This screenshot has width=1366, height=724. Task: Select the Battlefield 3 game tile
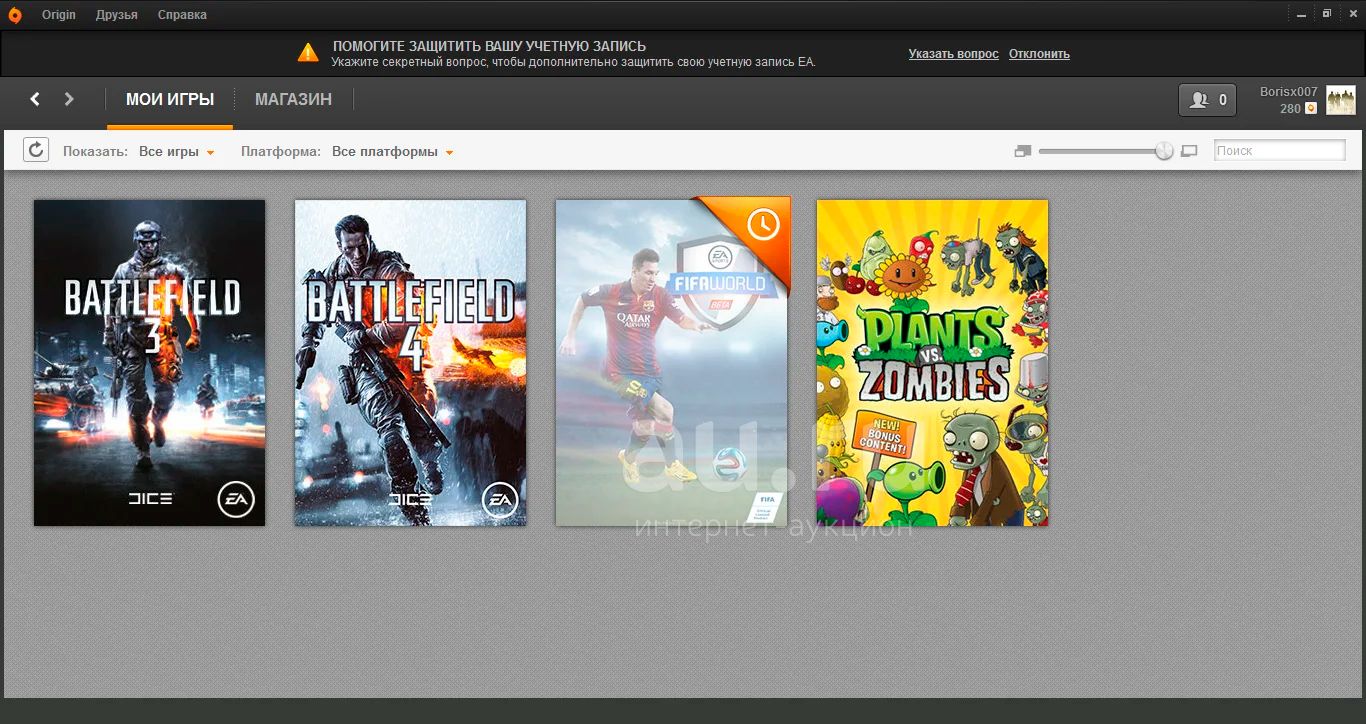click(x=150, y=363)
